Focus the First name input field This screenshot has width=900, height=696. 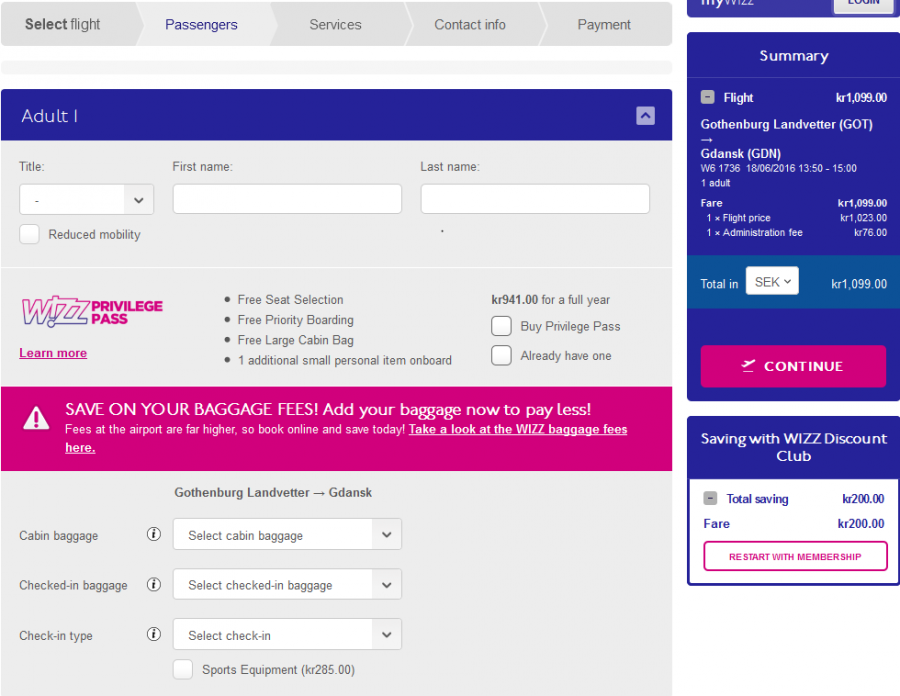point(287,199)
